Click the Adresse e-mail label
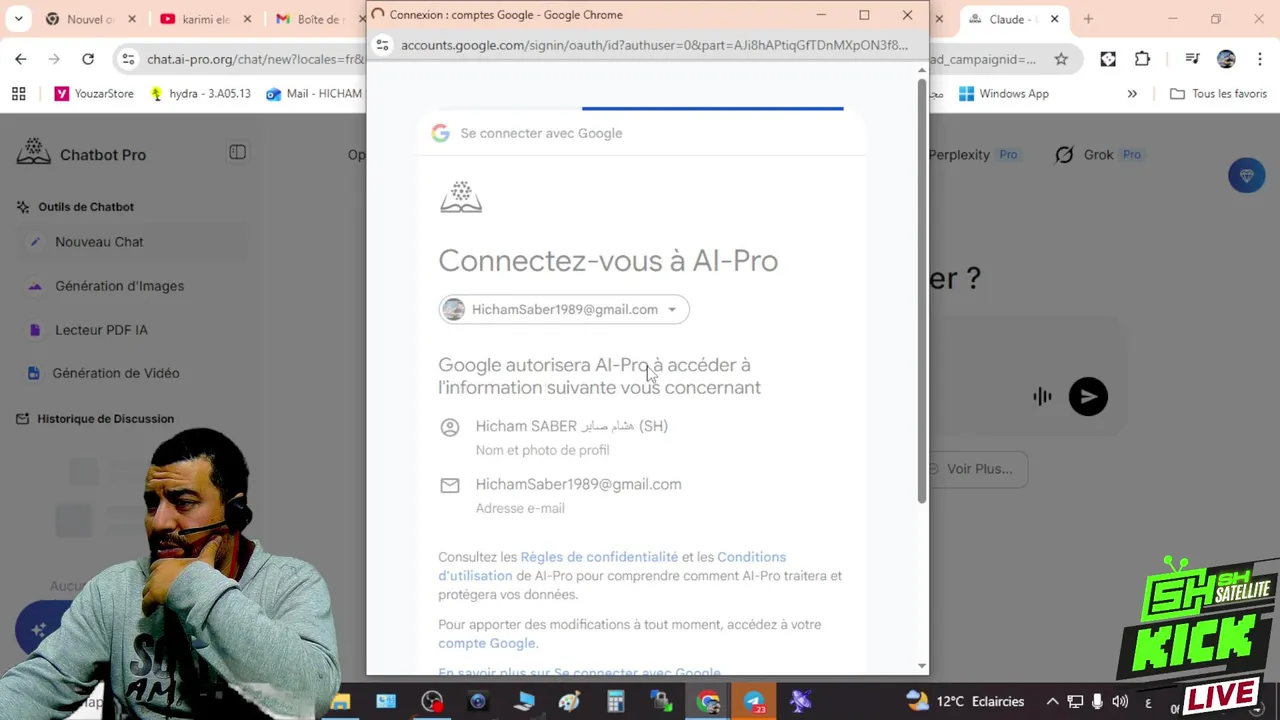Image resolution: width=1280 pixels, height=720 pixels. click(x=520, y=508)
